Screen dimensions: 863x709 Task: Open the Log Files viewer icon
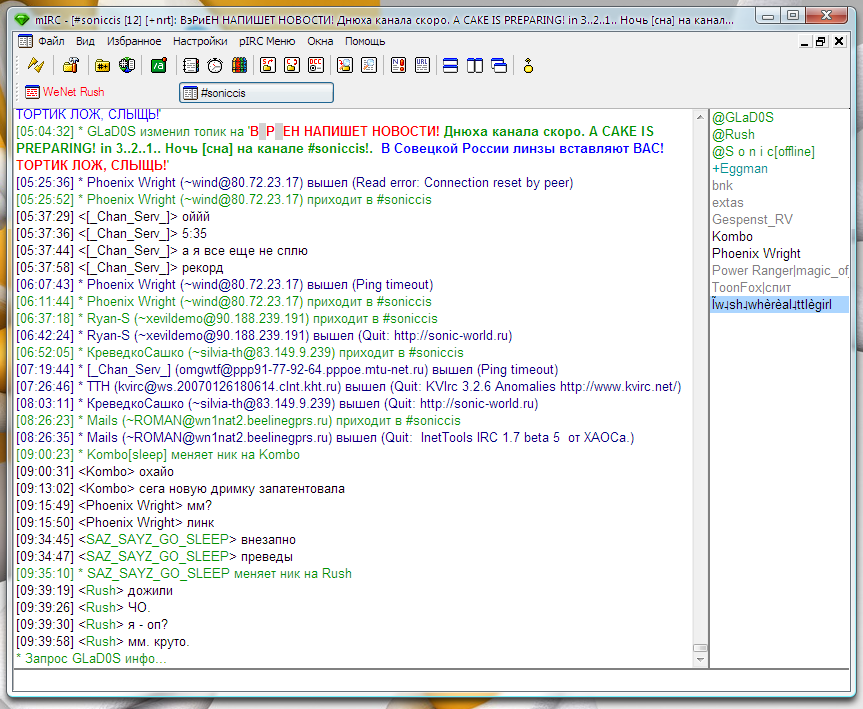click(369, 66)
